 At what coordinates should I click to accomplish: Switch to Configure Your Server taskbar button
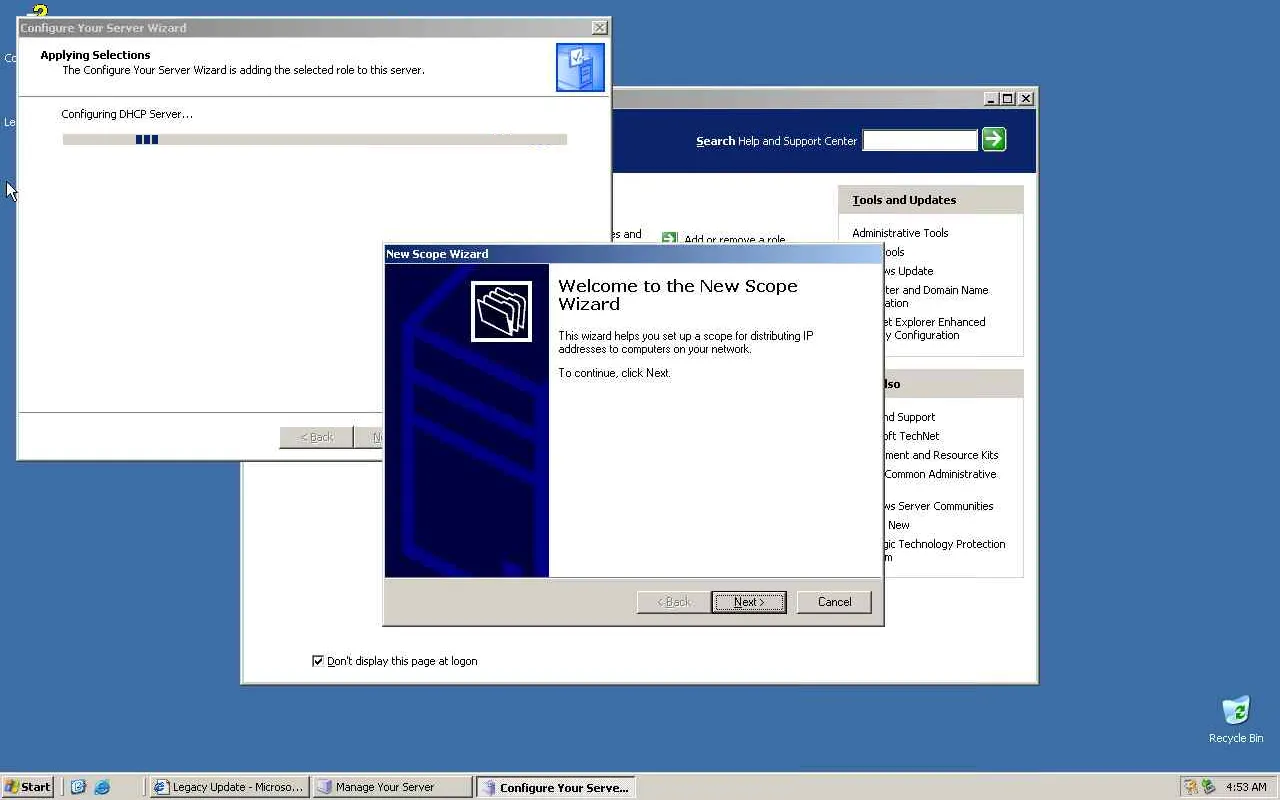point(556,787)
